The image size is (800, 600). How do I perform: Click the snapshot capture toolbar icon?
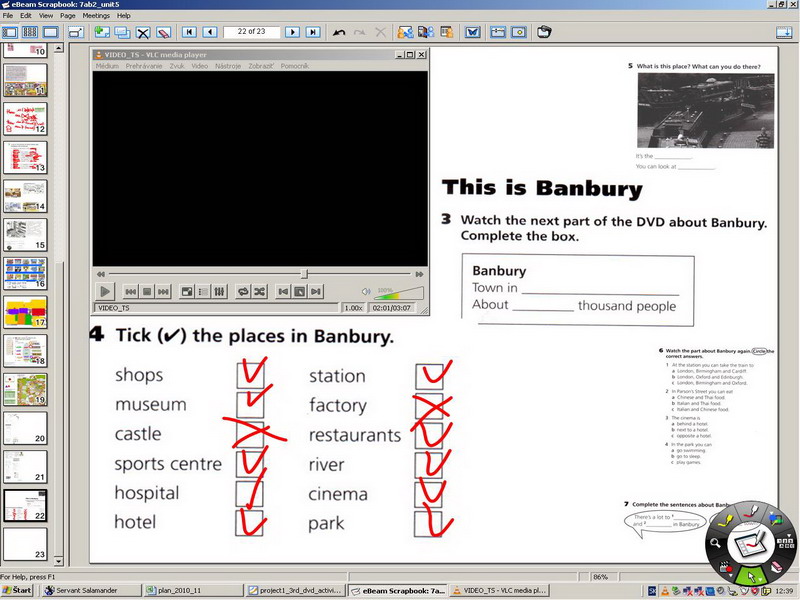(544, 32)
